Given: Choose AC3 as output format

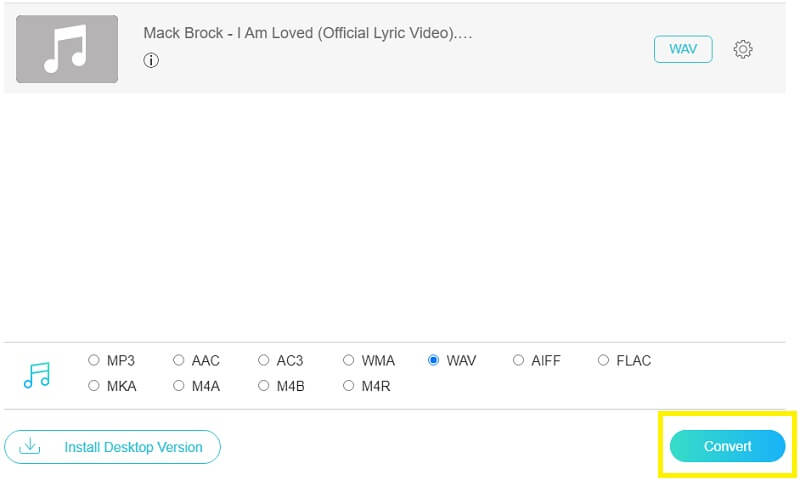Looking at the screenshot, I should [x=264, y=360].
